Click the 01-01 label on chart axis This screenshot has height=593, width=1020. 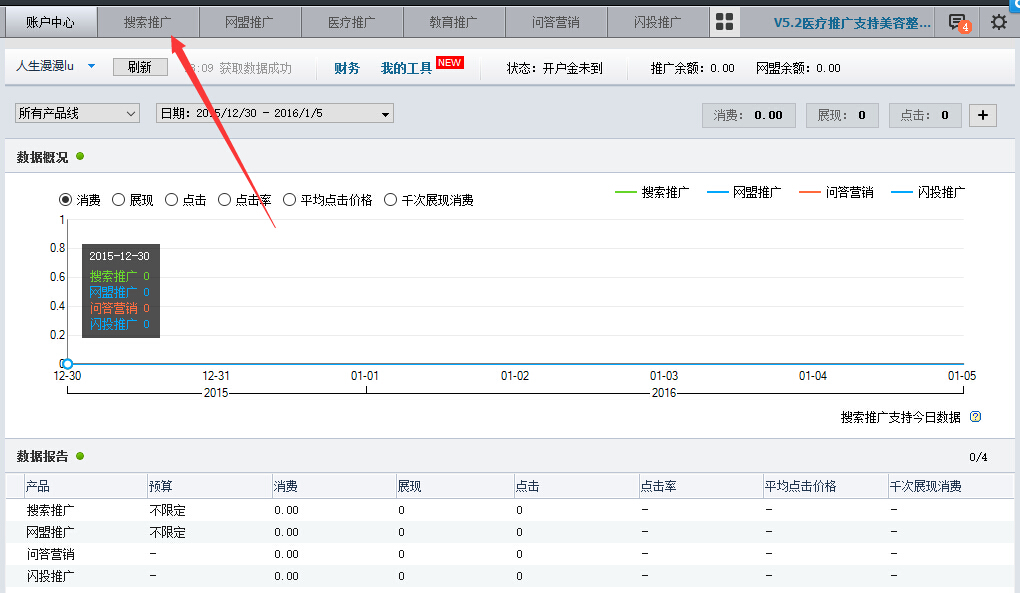[x=365, y=376]
